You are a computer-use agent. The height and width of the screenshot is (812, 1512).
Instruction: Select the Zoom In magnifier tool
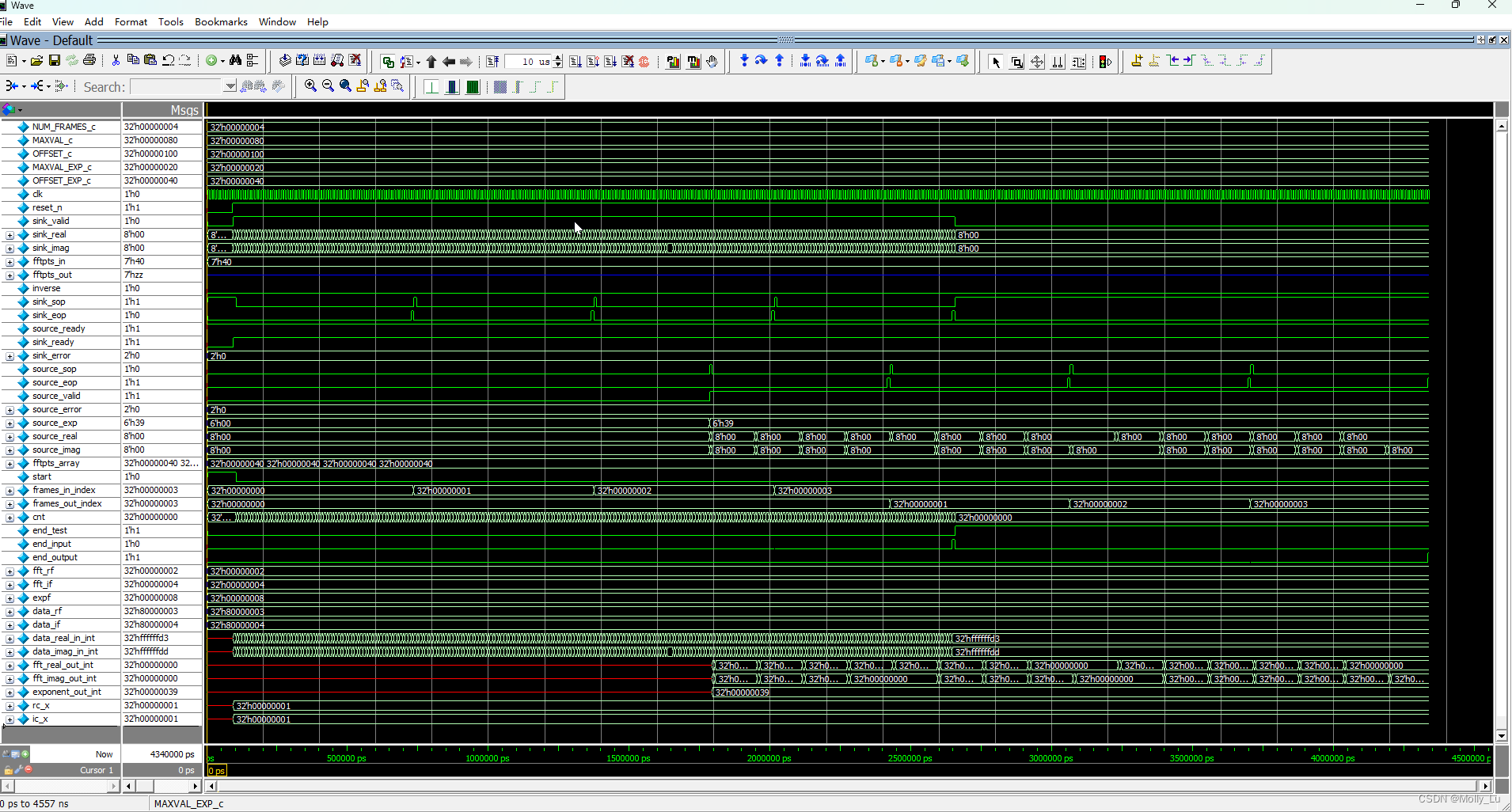coord(310,87)
